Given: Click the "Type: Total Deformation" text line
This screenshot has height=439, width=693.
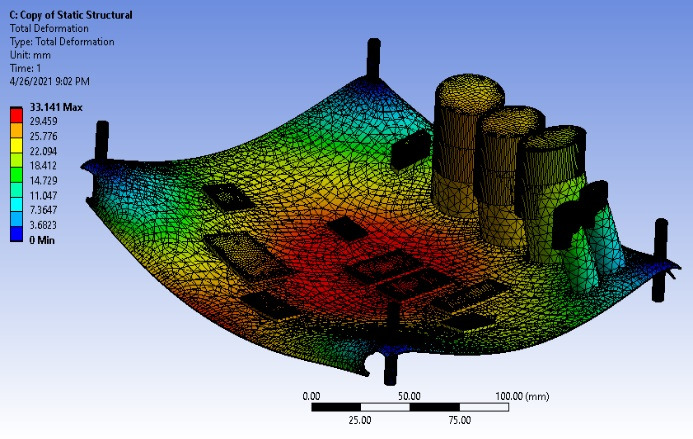Looking at the screenshot, I should click(x=61, y=42).
